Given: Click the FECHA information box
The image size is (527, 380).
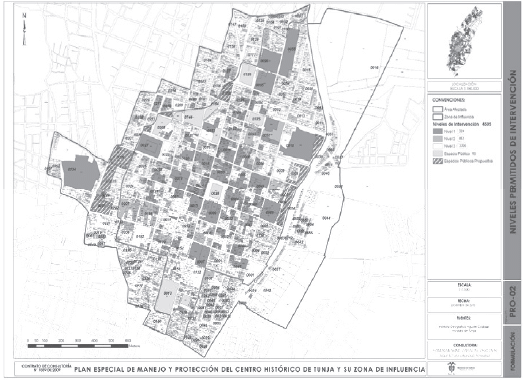Looking at the screenshot, I should [x=464, y=304].
